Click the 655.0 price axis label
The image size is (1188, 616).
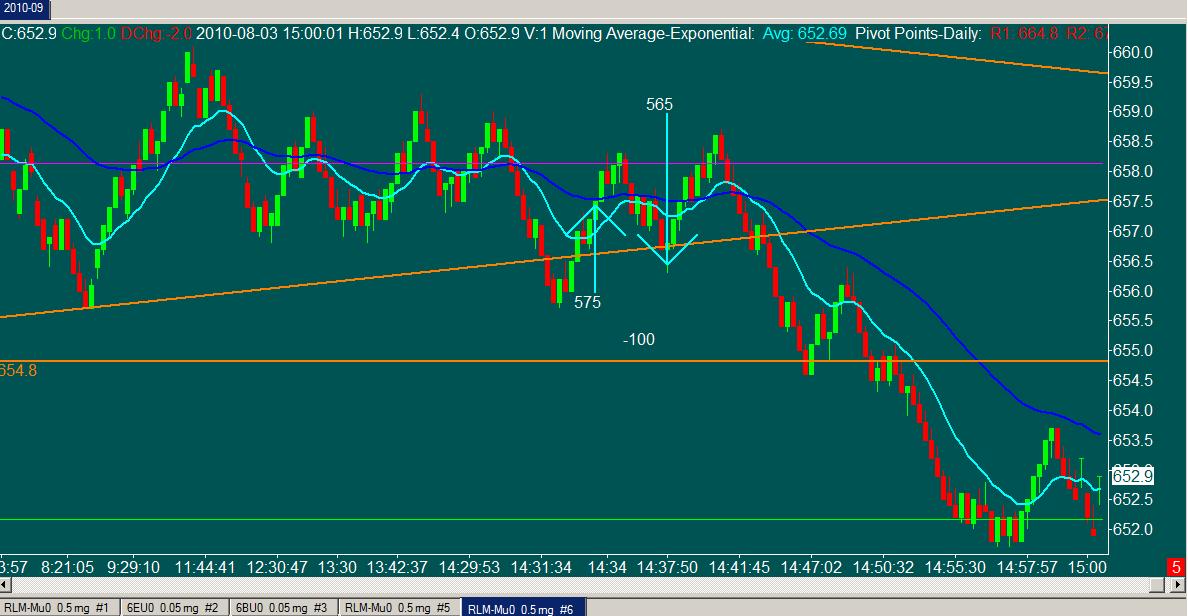(1132, 351)
